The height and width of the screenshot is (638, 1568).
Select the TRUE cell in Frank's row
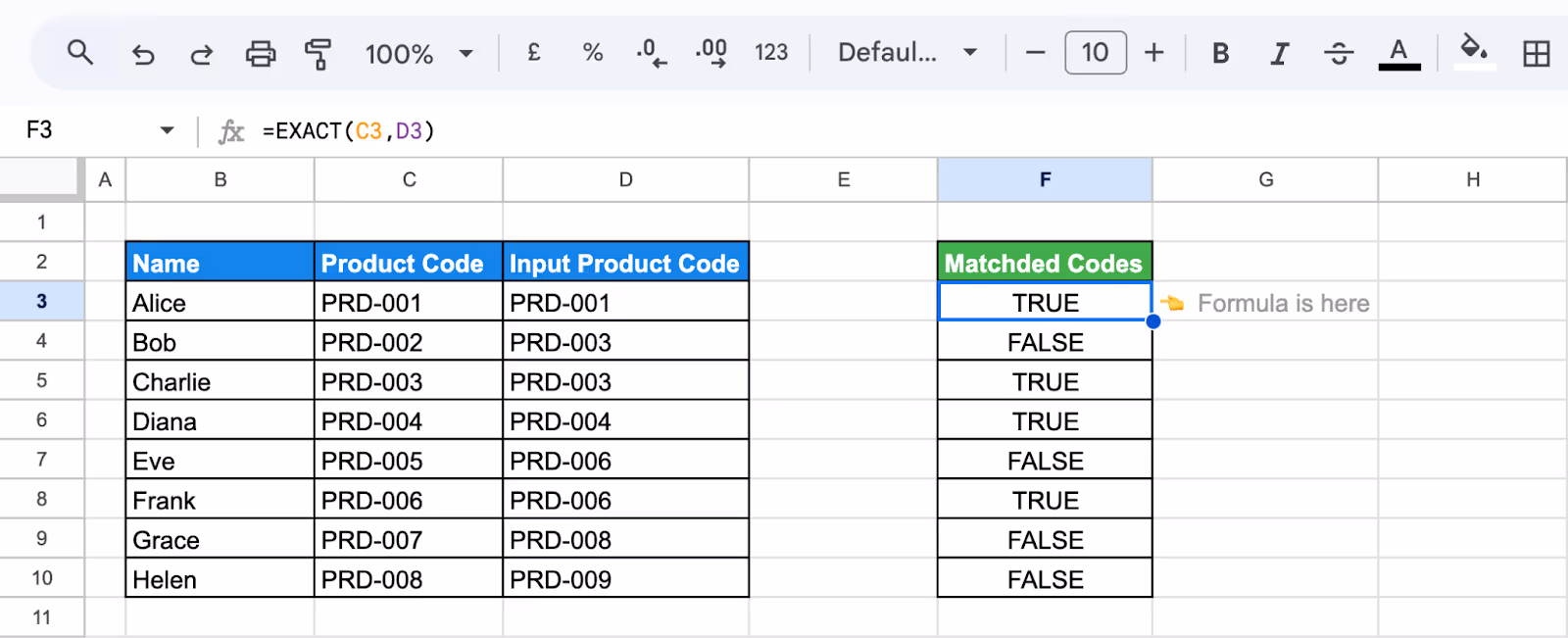[1045, 500]
